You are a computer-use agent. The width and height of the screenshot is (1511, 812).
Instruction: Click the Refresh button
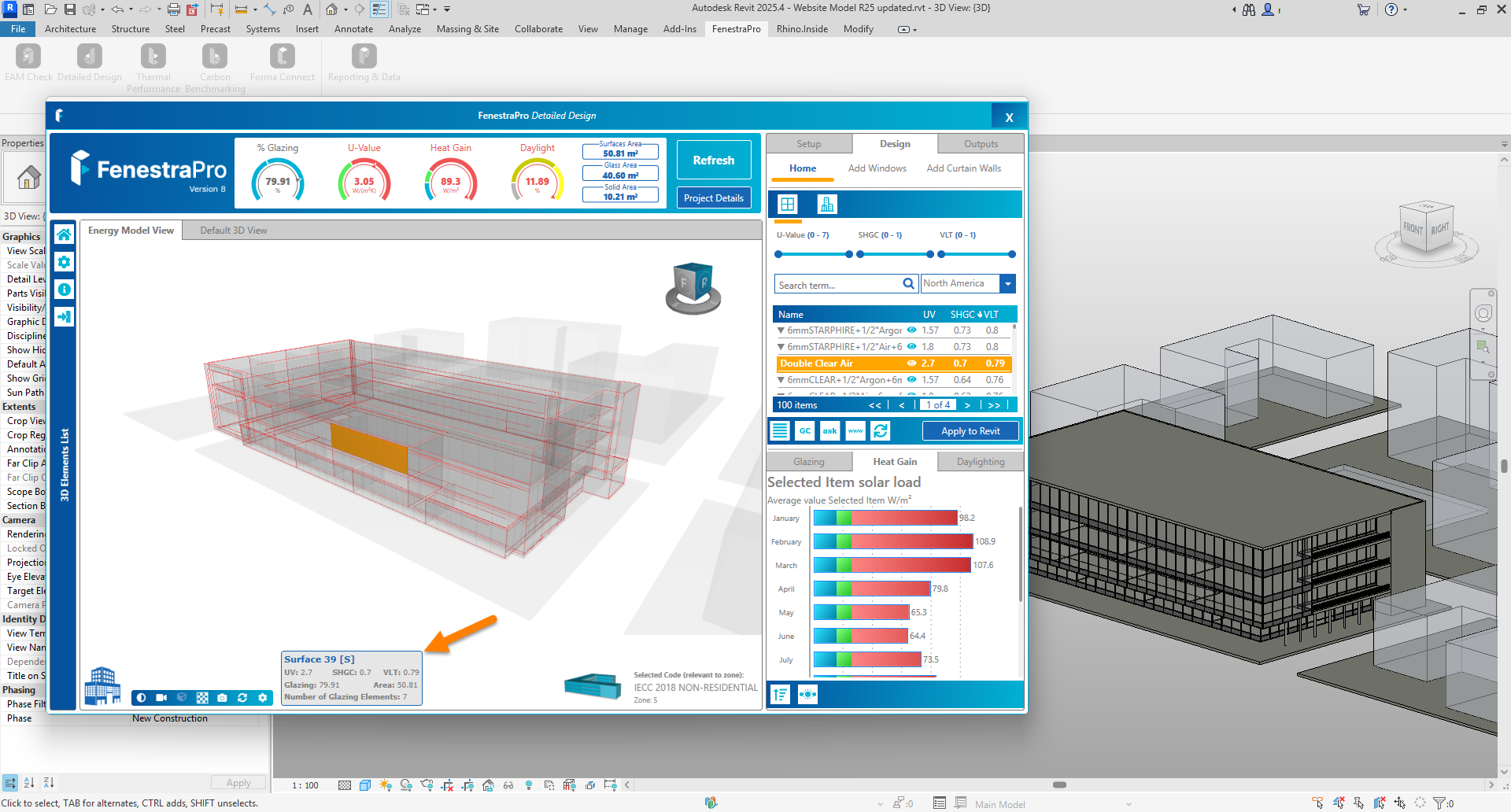click(714, 160)
